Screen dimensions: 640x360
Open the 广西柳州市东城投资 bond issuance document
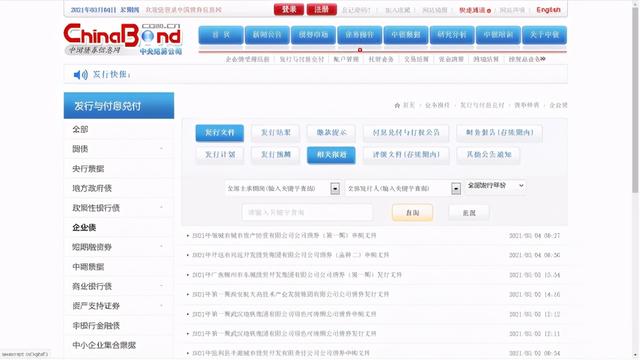pos(297,275)
